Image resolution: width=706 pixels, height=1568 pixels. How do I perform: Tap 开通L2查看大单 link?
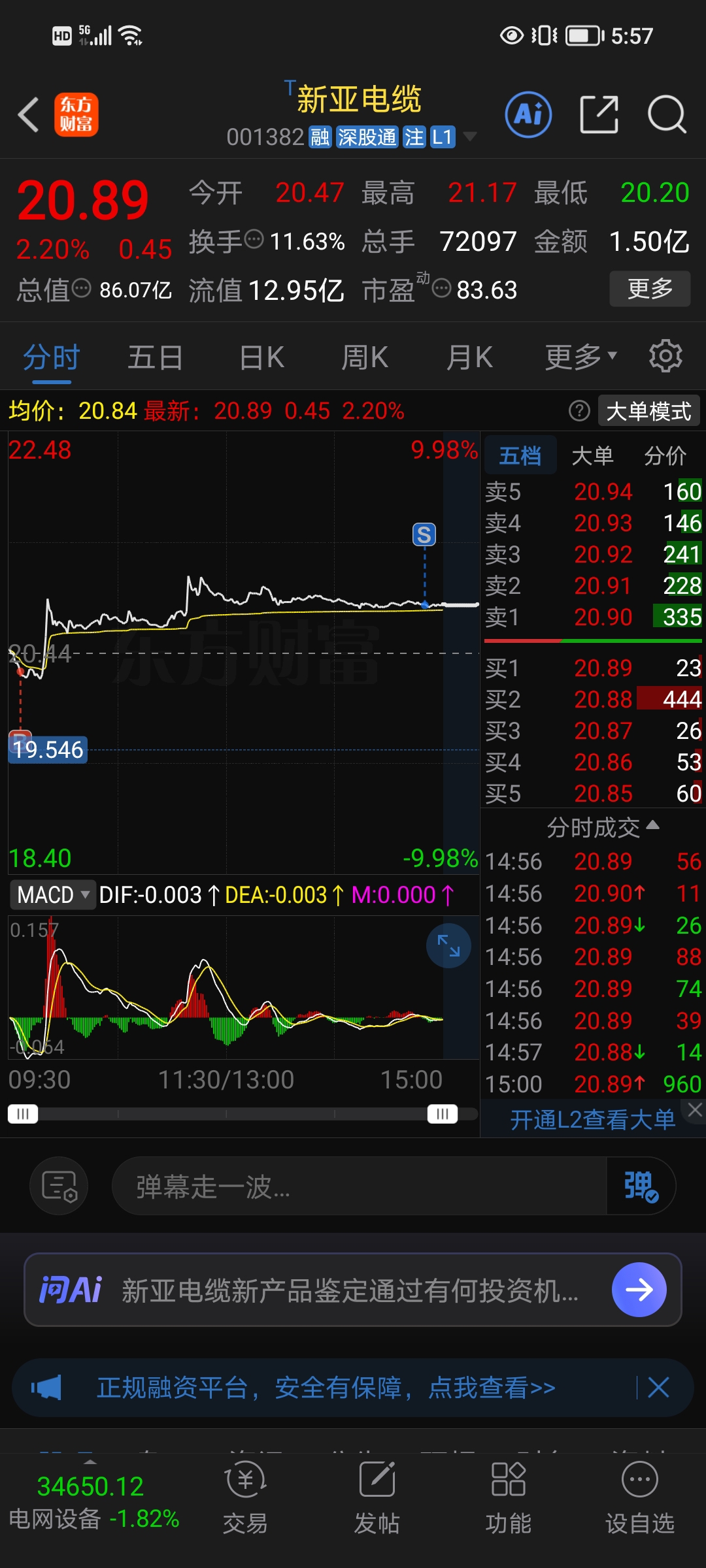coord(592,1119)
